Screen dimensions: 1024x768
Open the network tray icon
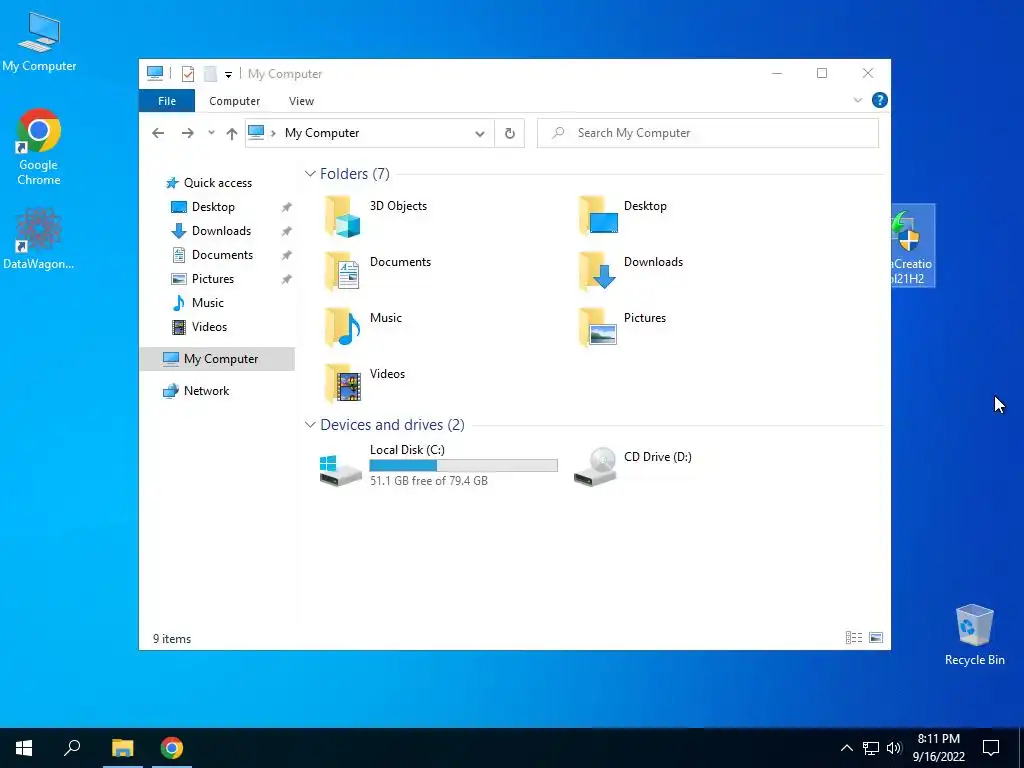[x=871, y=748]
